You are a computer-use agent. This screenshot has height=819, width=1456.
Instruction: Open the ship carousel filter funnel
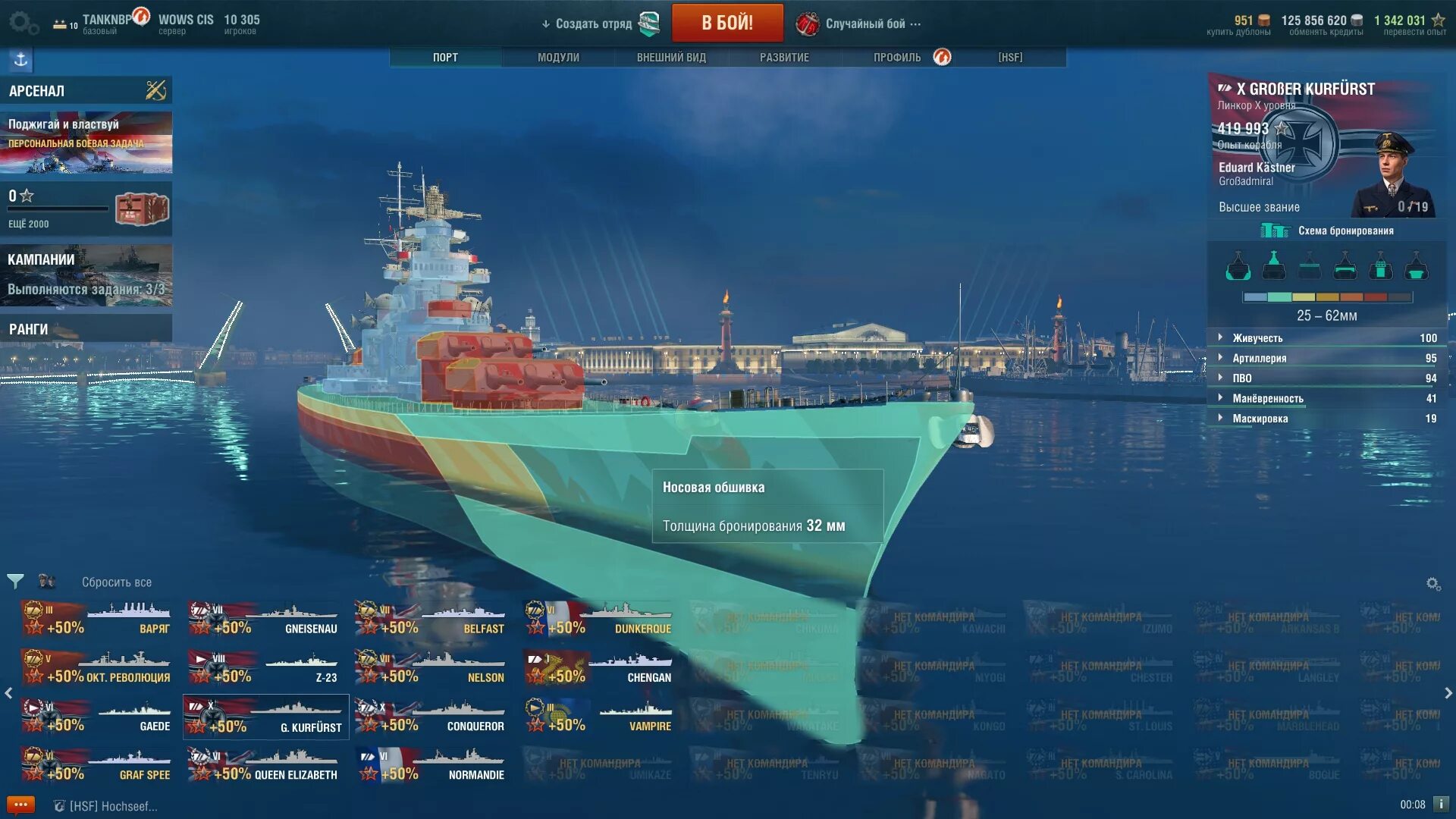coord(15,582)
